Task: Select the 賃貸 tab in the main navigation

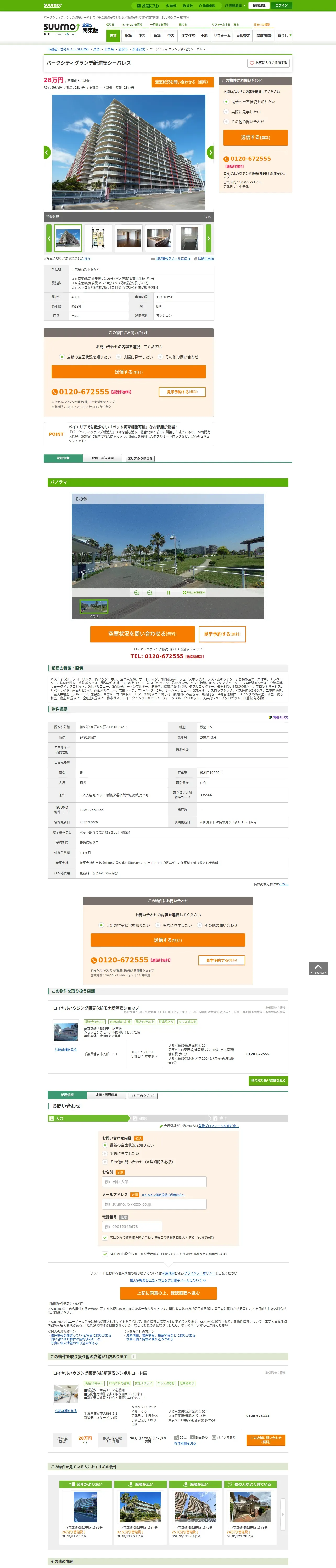Action: 113,35
